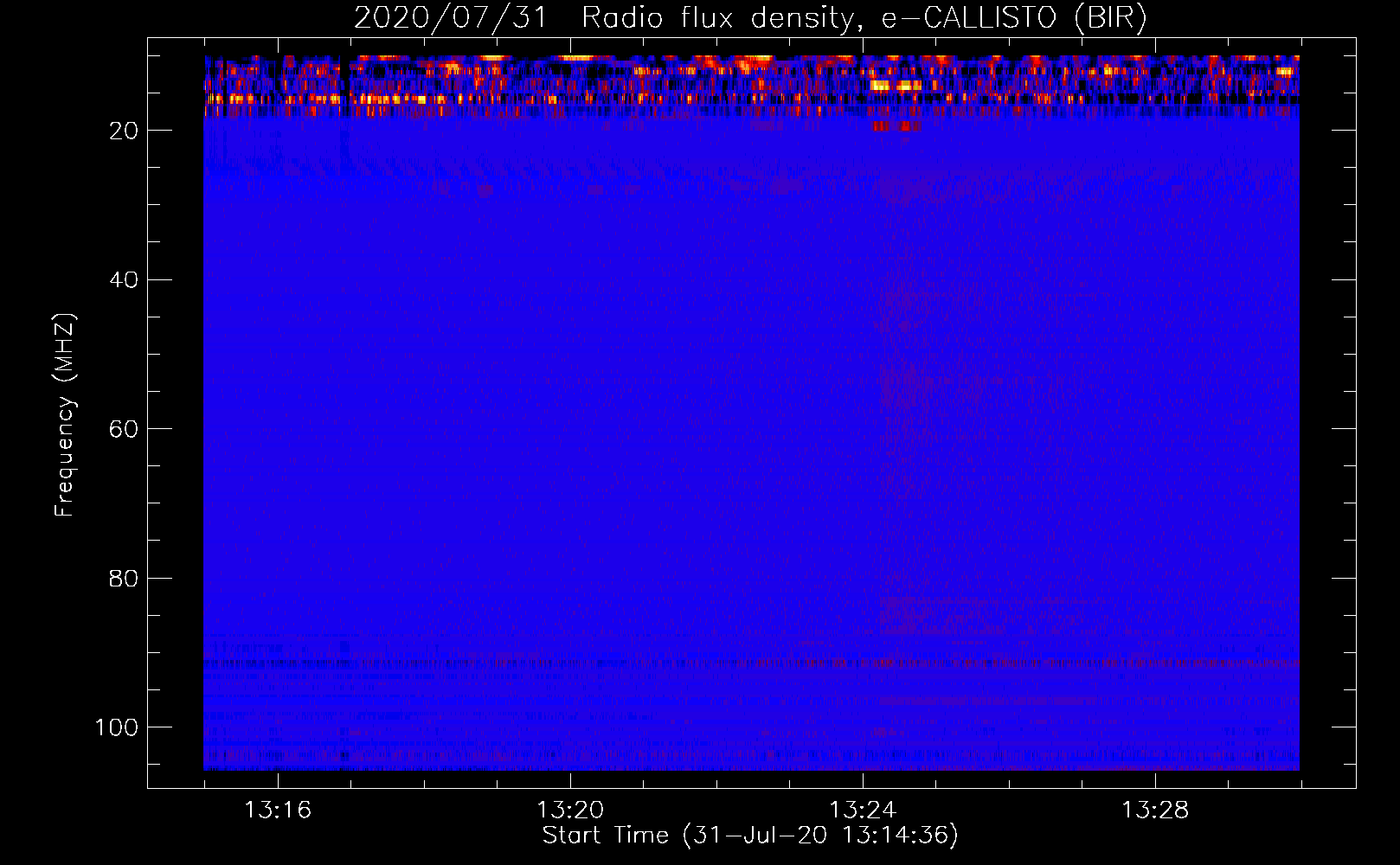
Task: Click the '13:24' time tick label
Action: [x=863, y=811]
